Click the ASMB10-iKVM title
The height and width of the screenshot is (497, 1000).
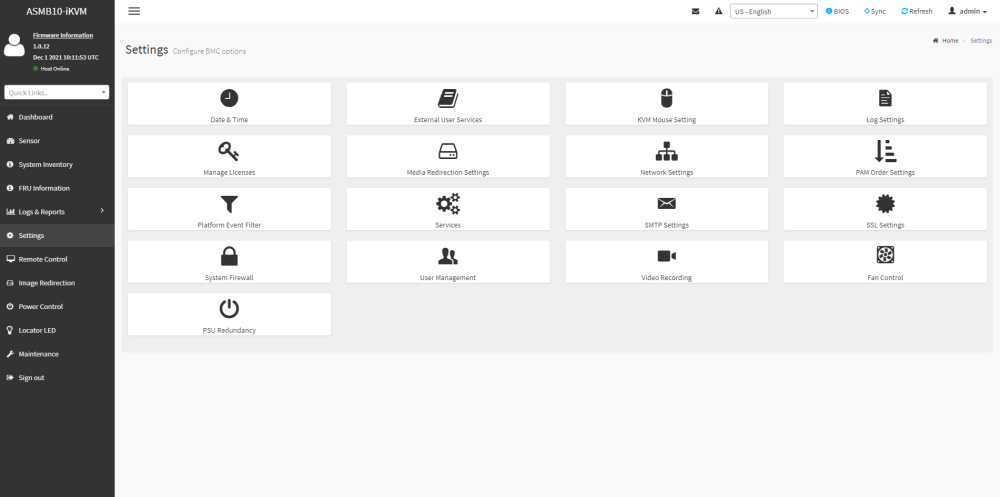coord(56,11)
